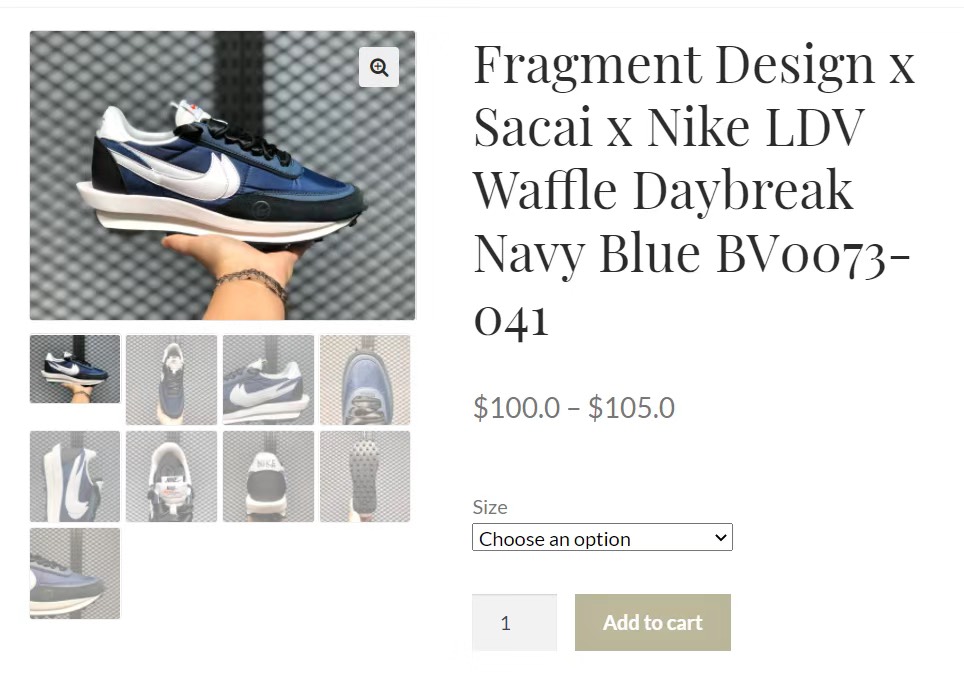Select the top-down toe view thumbnail
The height and width of the screenshot is (700, 964).
click(x=171, y=380)
